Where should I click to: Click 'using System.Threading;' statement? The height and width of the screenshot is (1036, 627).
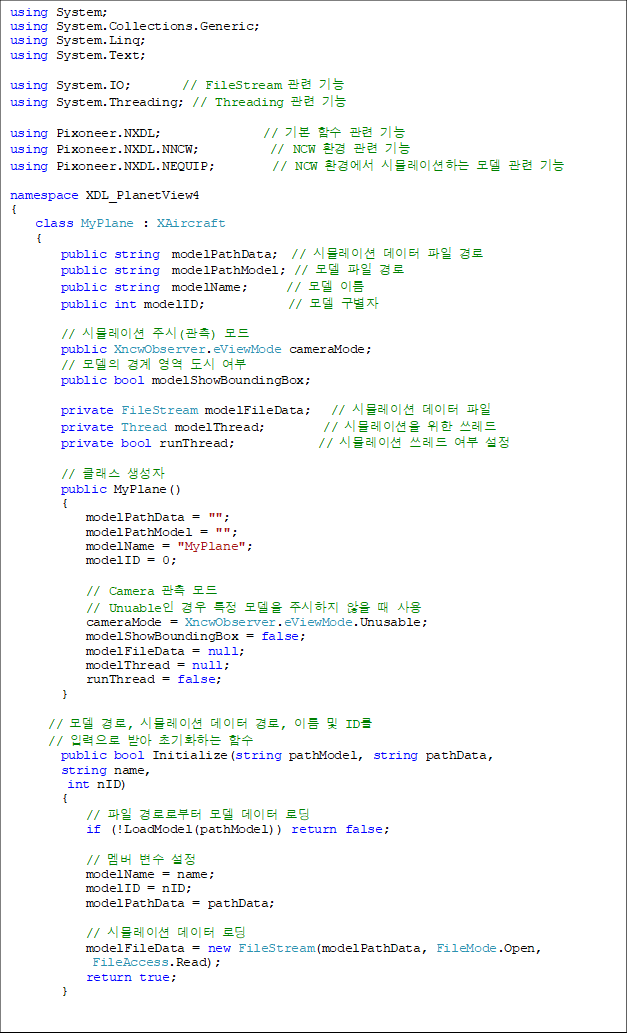click(x=98, y=102)
